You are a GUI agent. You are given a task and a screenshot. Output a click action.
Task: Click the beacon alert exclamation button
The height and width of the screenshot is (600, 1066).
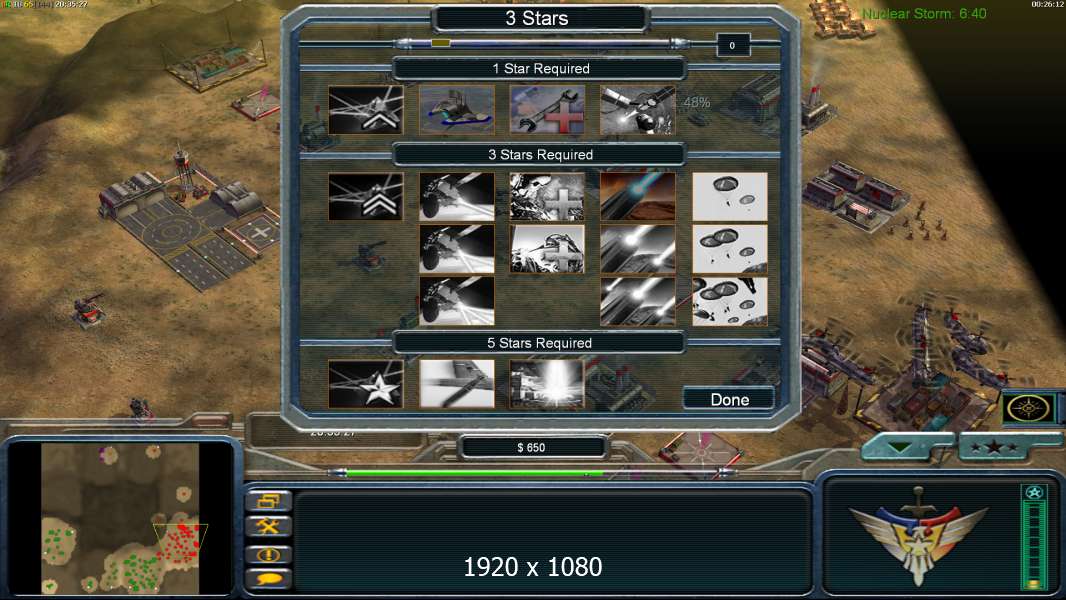coord(269,554)
